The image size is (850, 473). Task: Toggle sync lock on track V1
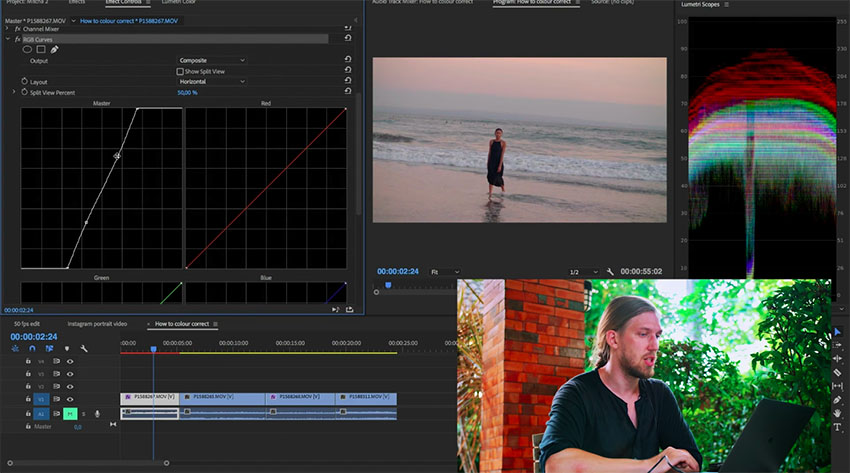pyautogui.click(x=56, y=399)
